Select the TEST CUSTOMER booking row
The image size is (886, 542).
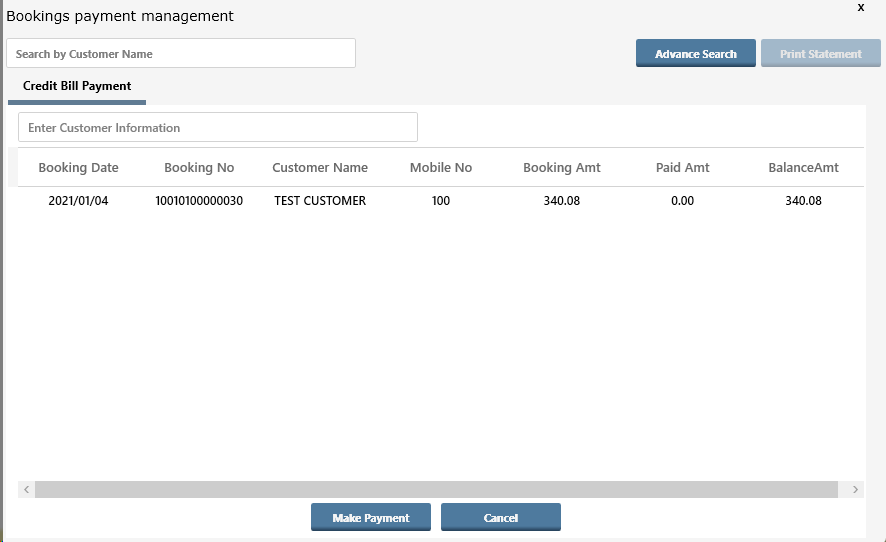[320, 201]
